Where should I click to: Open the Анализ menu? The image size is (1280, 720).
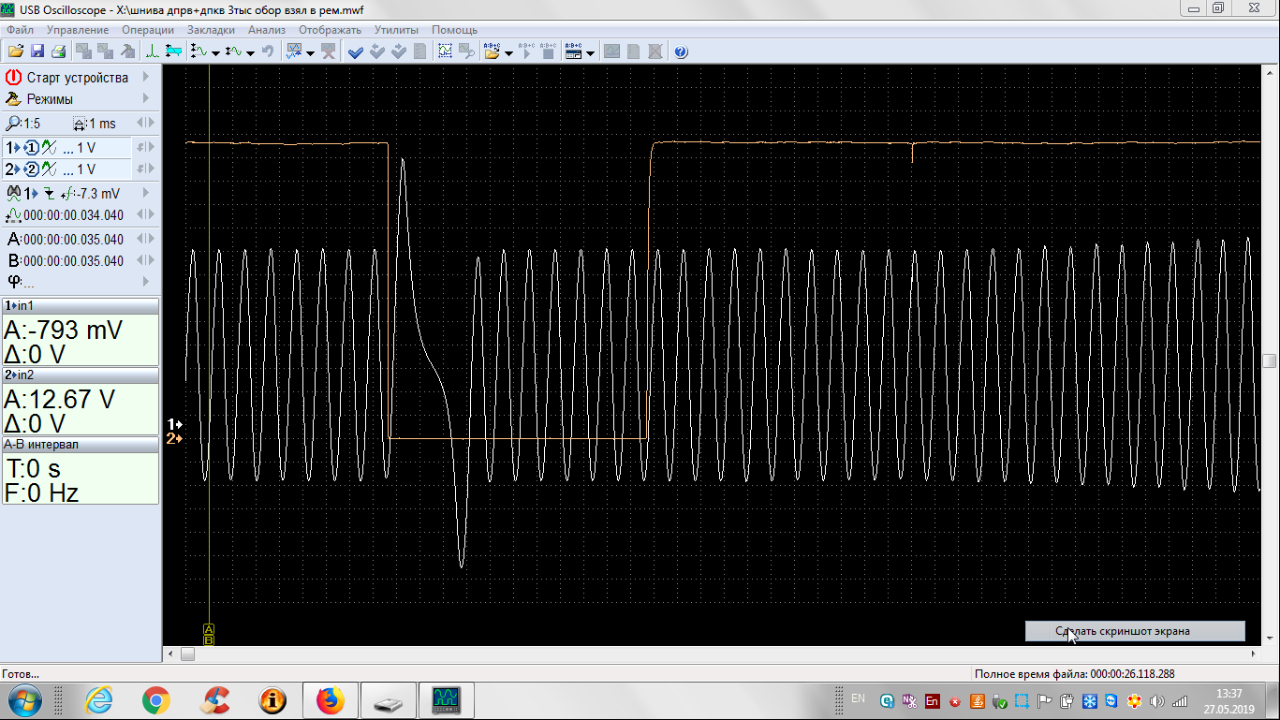click(266, 30)
